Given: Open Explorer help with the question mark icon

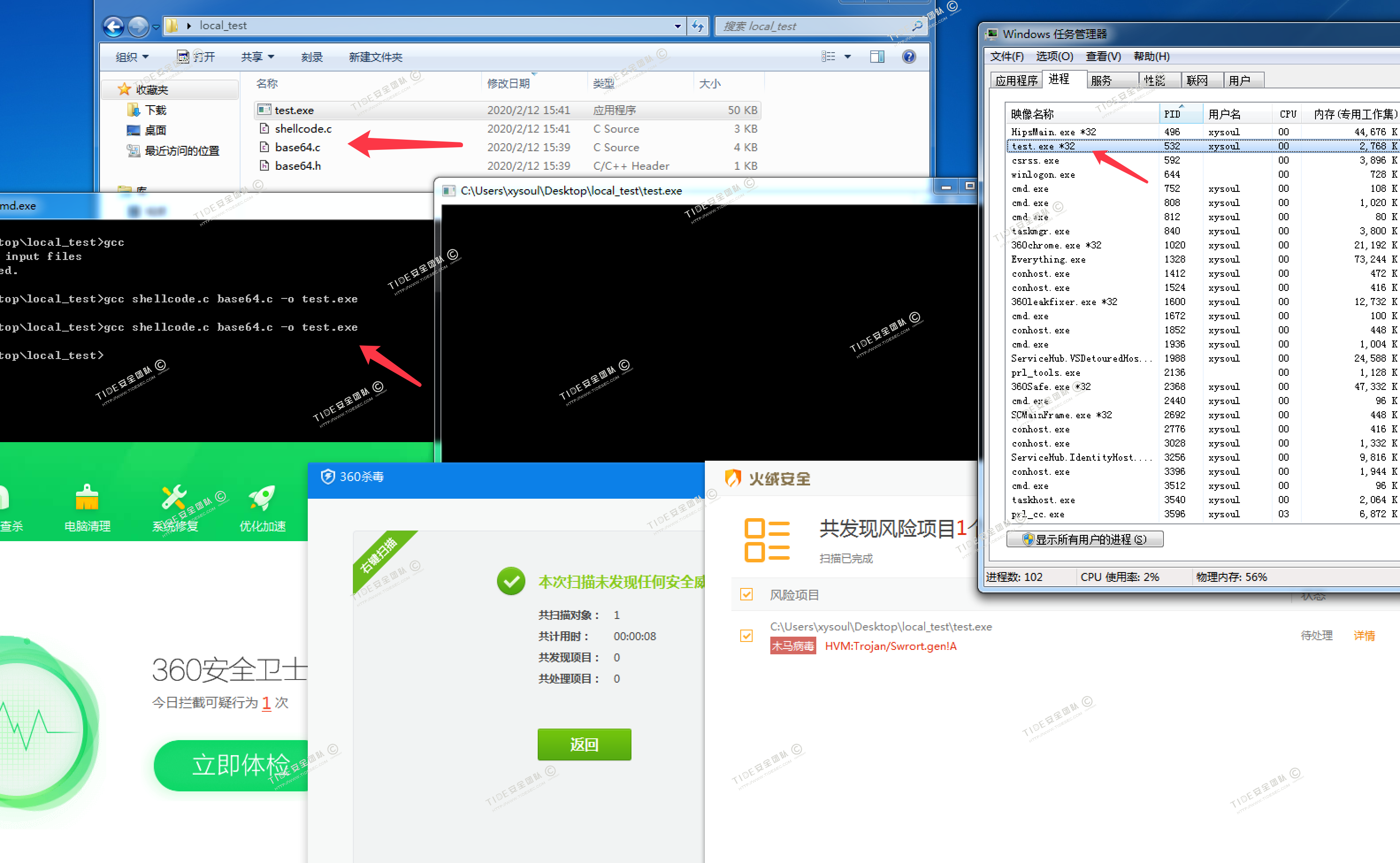Looking at the screenshot, I should (909, 57).
